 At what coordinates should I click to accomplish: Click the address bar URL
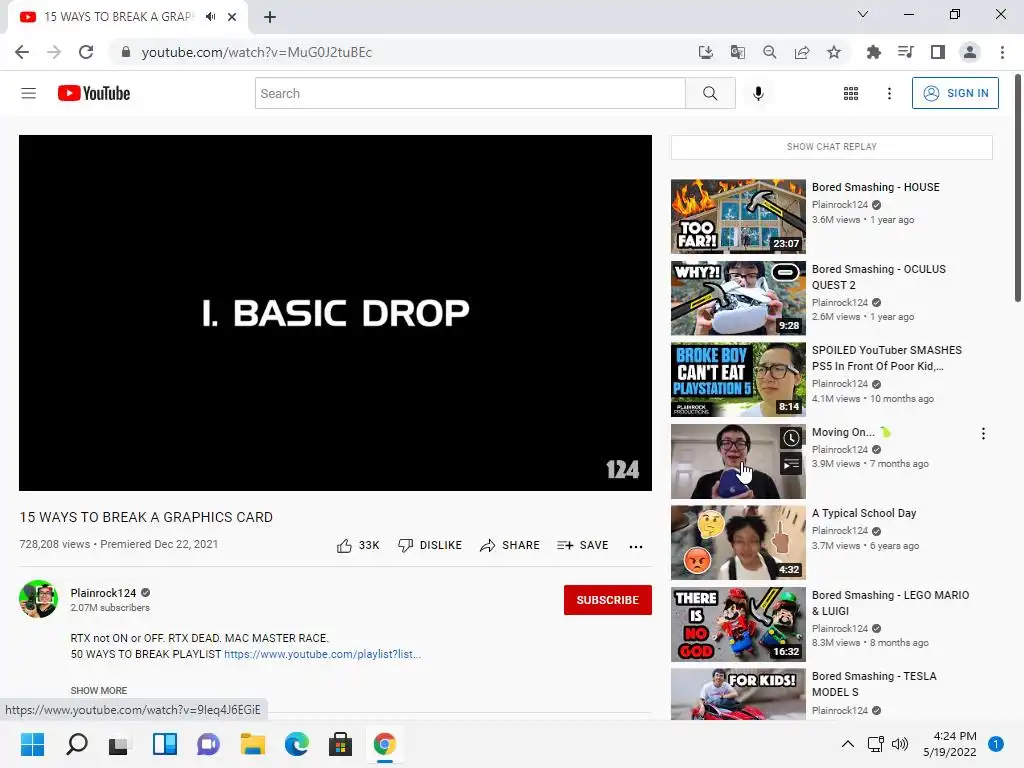click(257, 52)
